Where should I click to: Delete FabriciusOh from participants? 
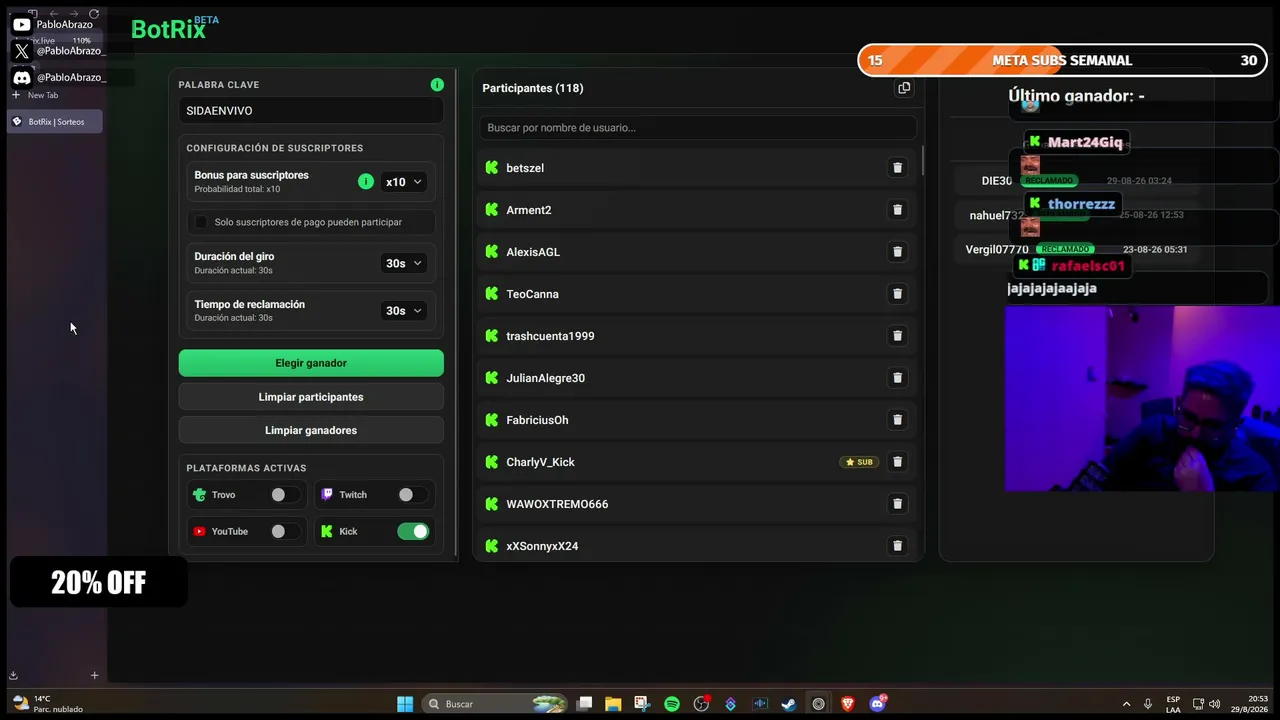[x=897, y=420]
